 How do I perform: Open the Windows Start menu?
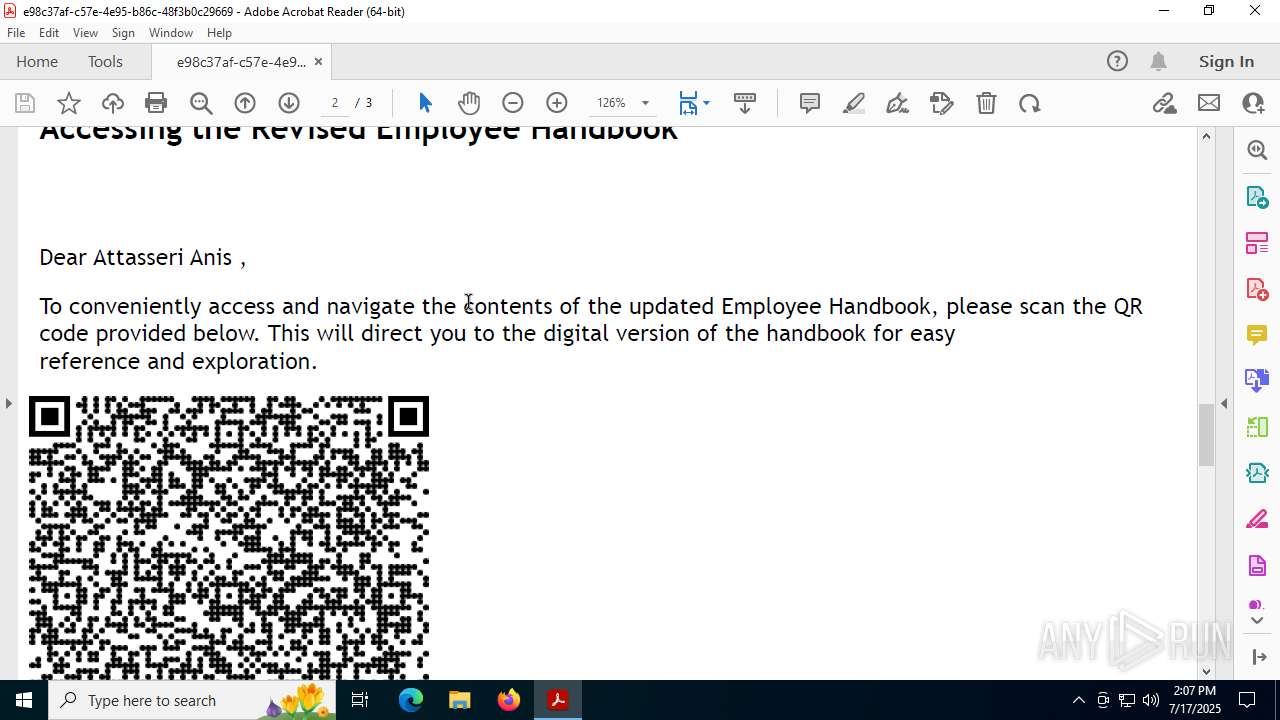(24, 700)
